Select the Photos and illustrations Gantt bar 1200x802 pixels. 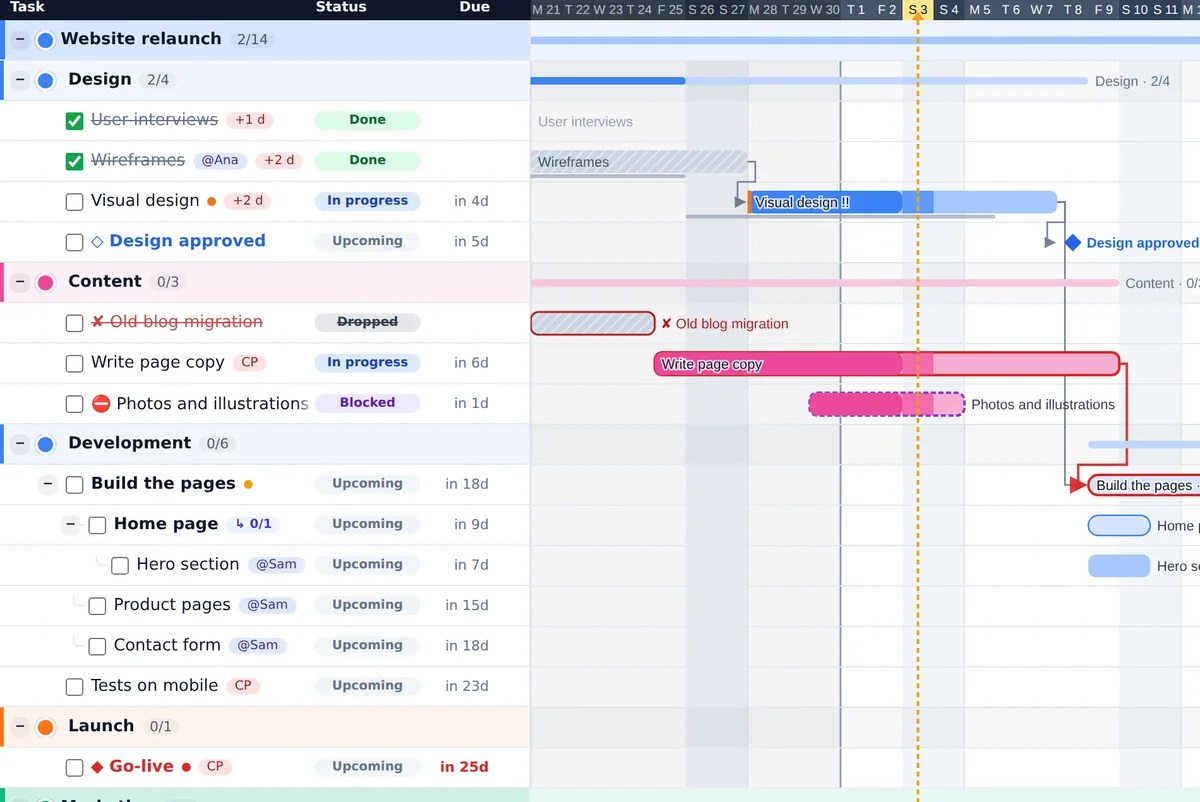tap(886, 404)
